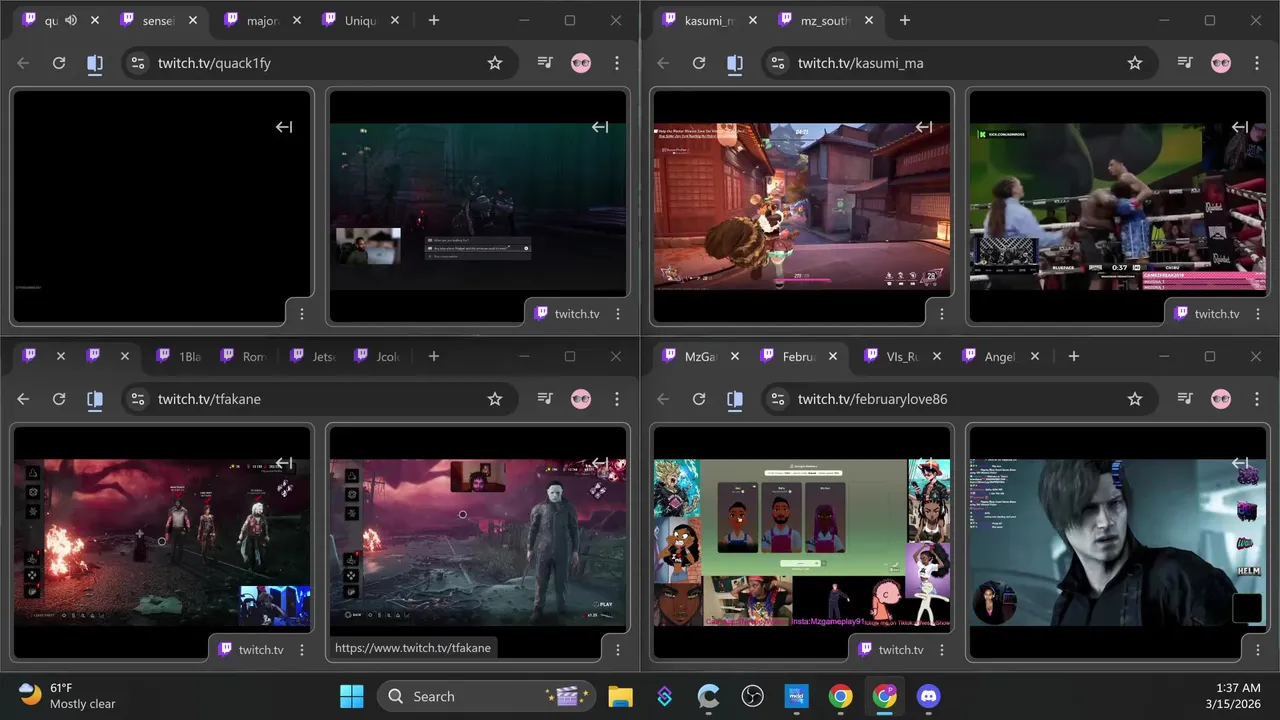This screenshot has width=1280, height=720.
Task: Open a new tab in the februarylove86 window
Action: click(x=1073, y=356)
